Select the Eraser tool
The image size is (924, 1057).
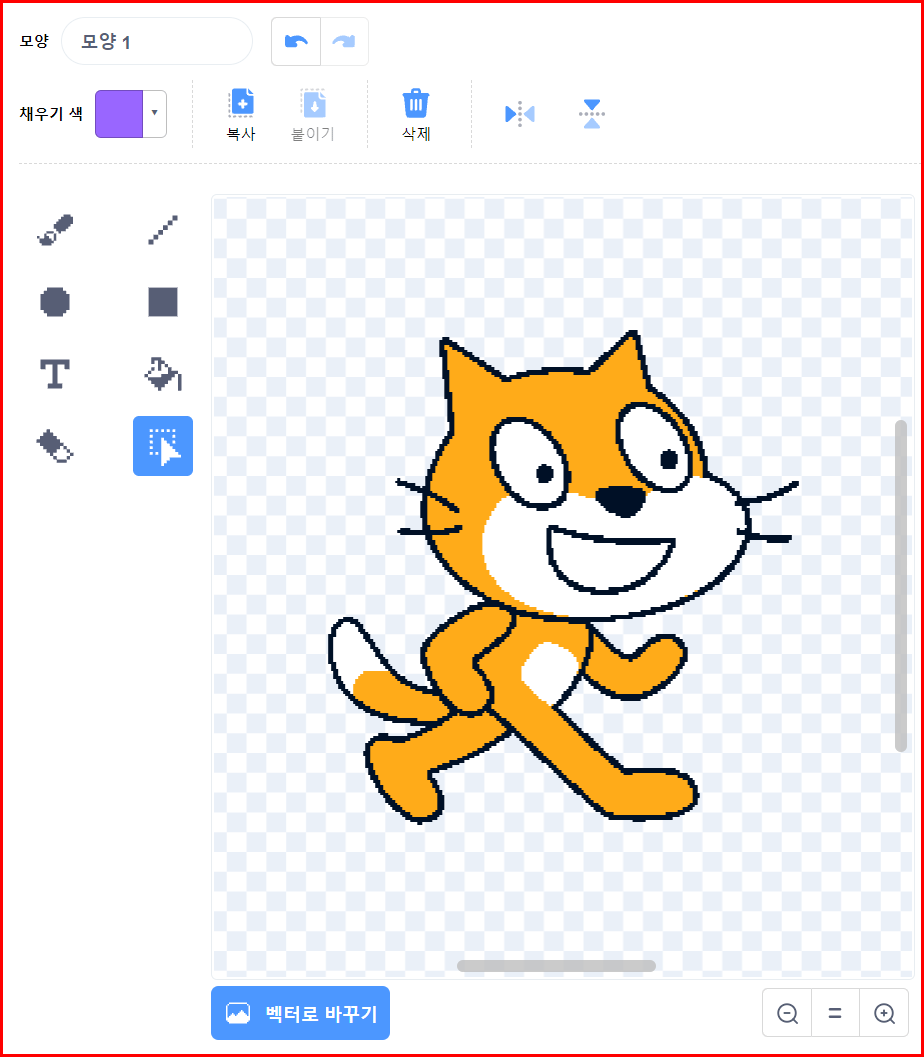[x=55, y=446]
